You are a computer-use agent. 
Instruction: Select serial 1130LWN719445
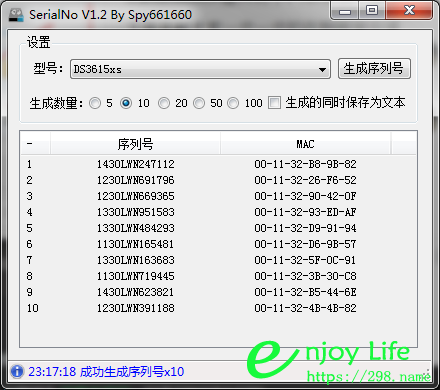136,276
